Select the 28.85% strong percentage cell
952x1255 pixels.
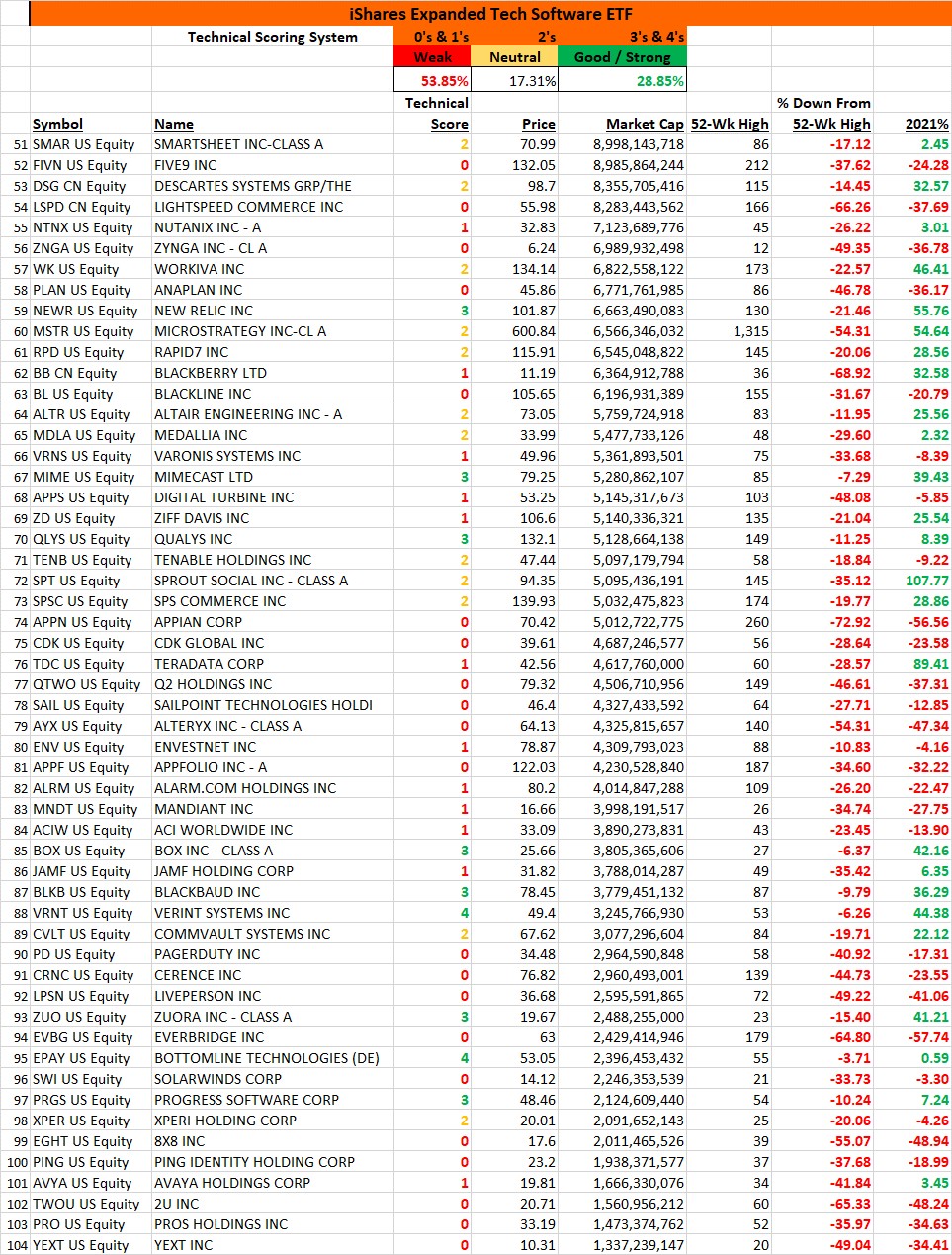coord(622,81)
